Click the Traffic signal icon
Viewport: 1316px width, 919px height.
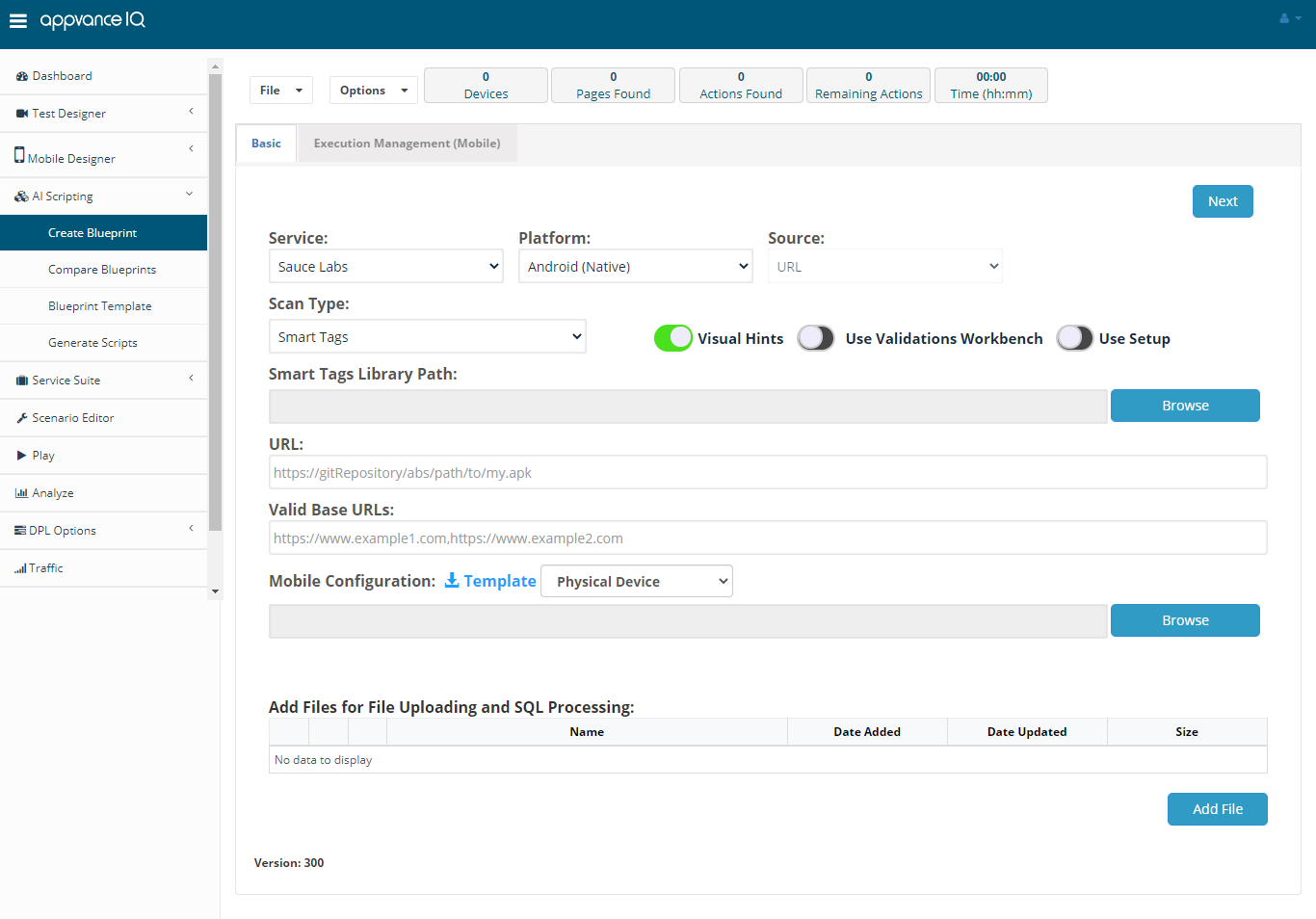click(20, 568)
